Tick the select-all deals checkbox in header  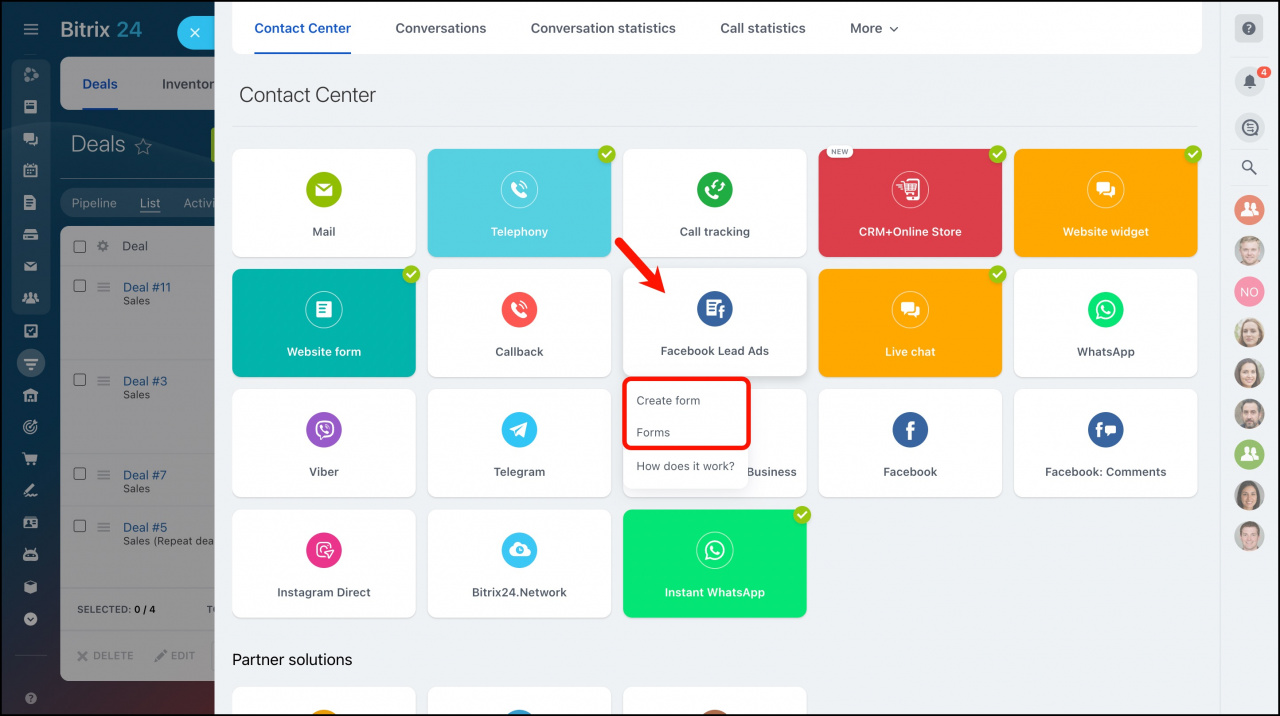click(x=80, y=246)
